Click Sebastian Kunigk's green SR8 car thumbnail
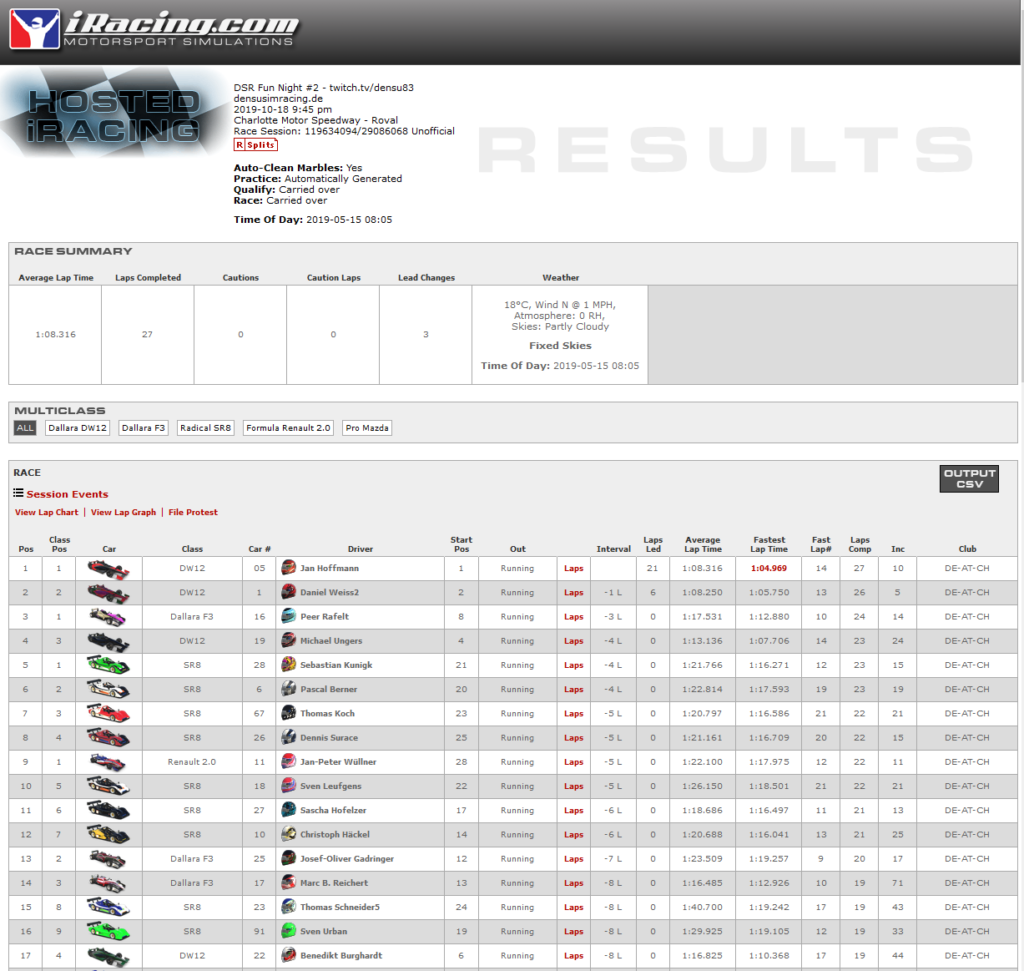This screenshot has height=971, width=1024. tap(108, 665)
